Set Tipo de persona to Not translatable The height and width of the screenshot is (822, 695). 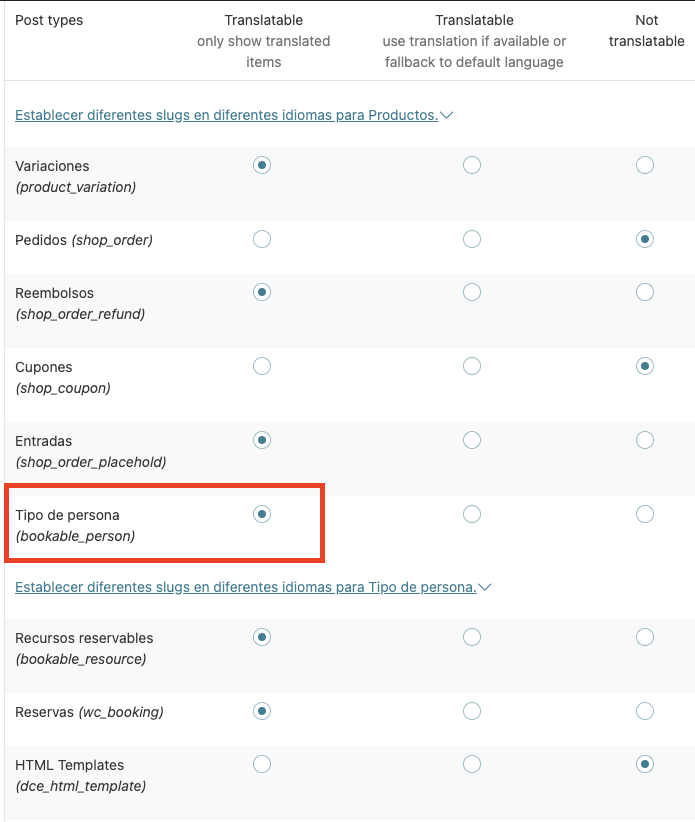pyautogui.click(x=645, y=514)
